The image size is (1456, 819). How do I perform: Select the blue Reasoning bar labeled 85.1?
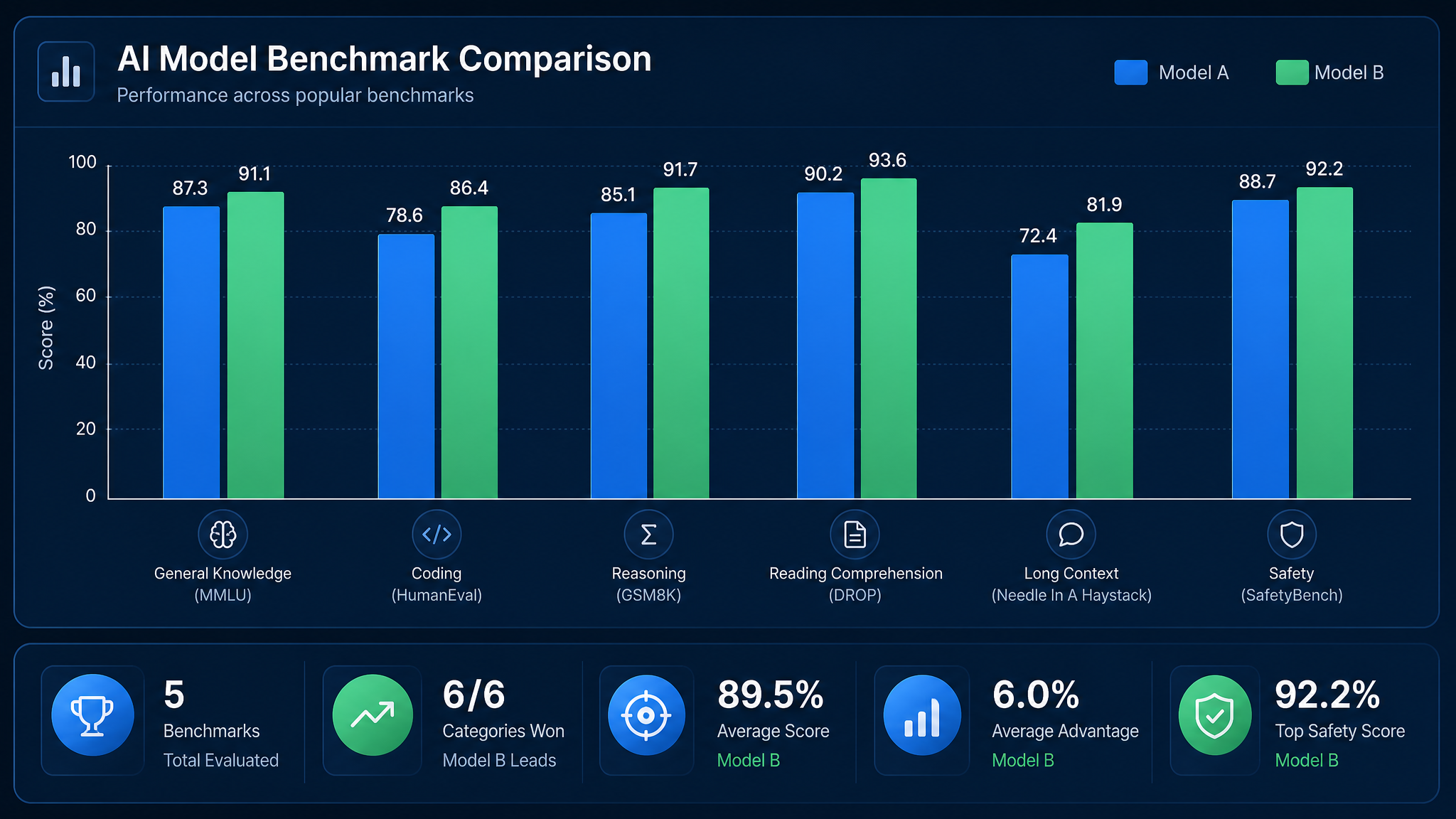(619, 355)
